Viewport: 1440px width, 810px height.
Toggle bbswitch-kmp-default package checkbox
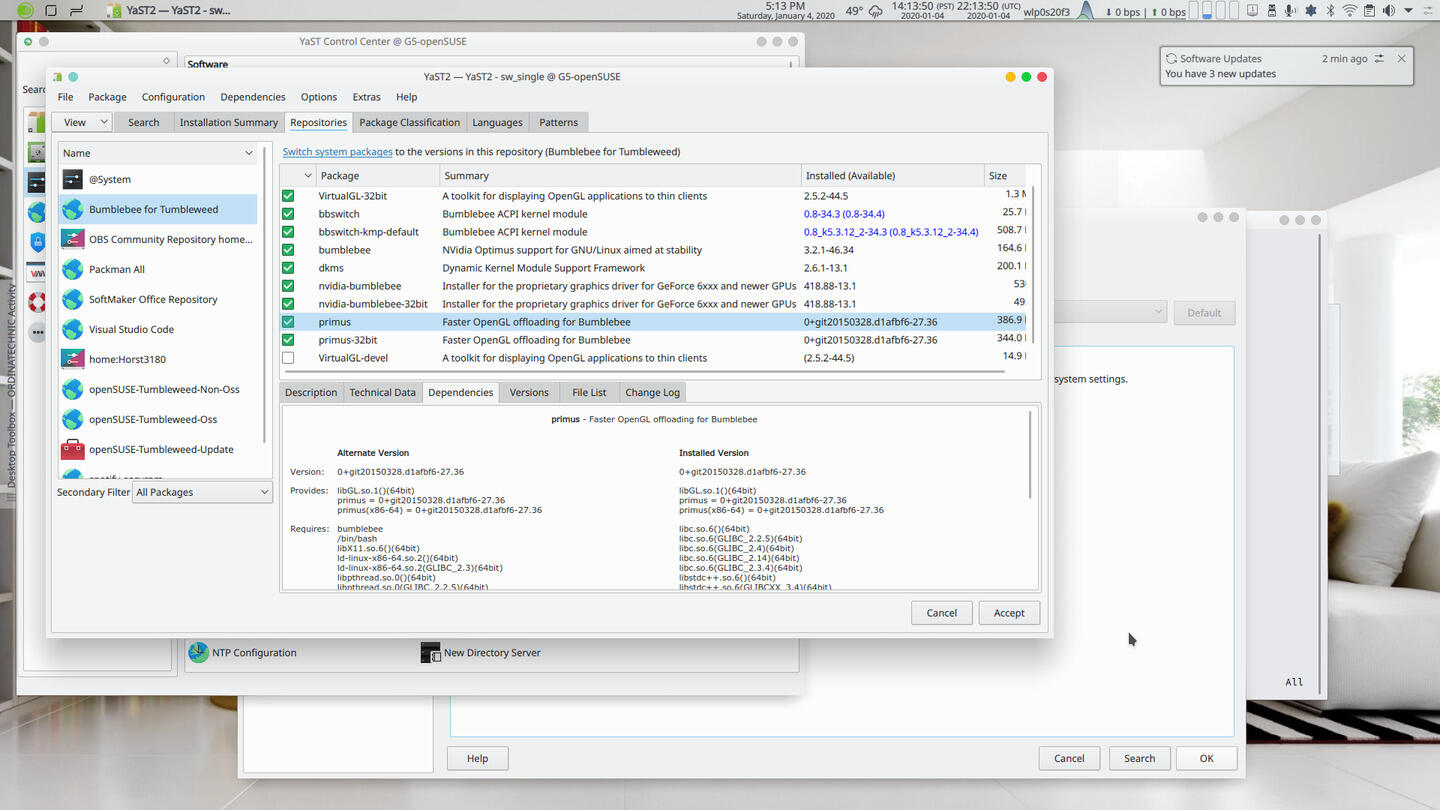coord(288,232)
